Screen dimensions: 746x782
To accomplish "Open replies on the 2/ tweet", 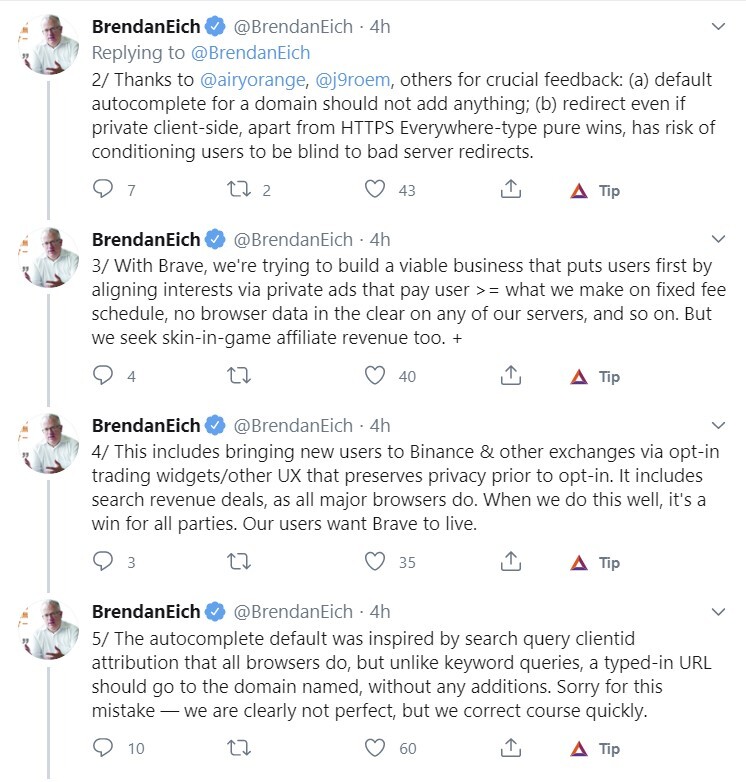I will (103, 190).
